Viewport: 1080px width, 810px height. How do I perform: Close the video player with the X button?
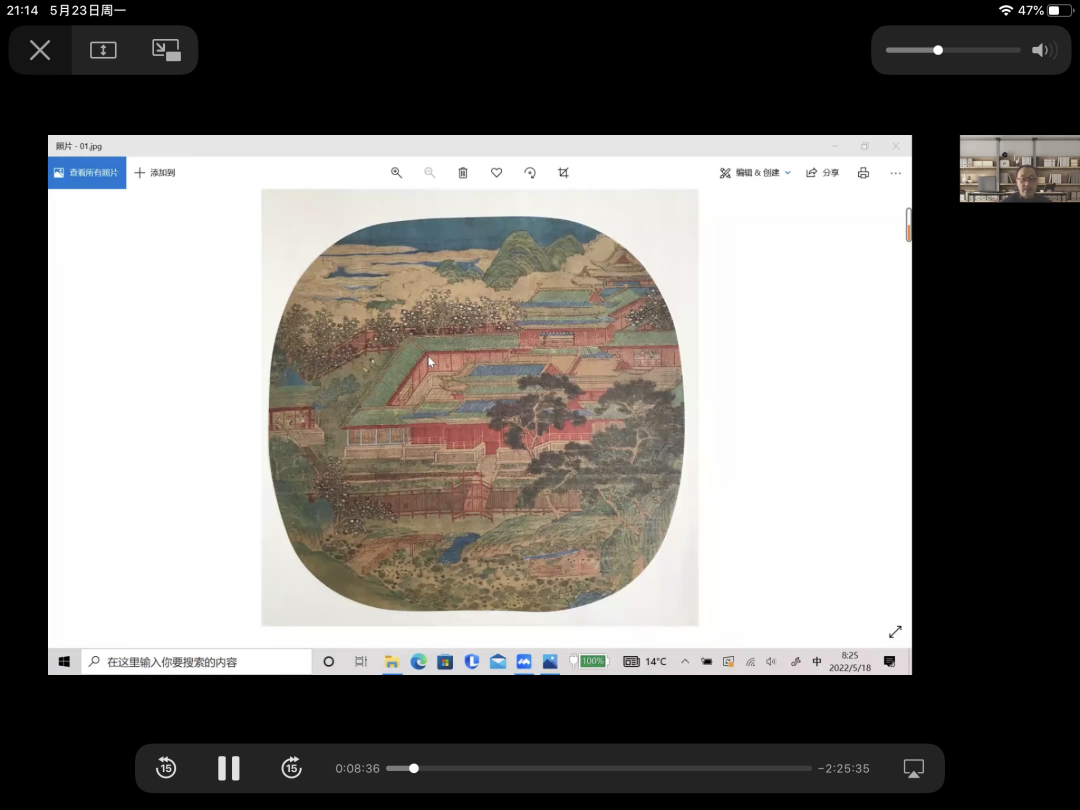40,50
